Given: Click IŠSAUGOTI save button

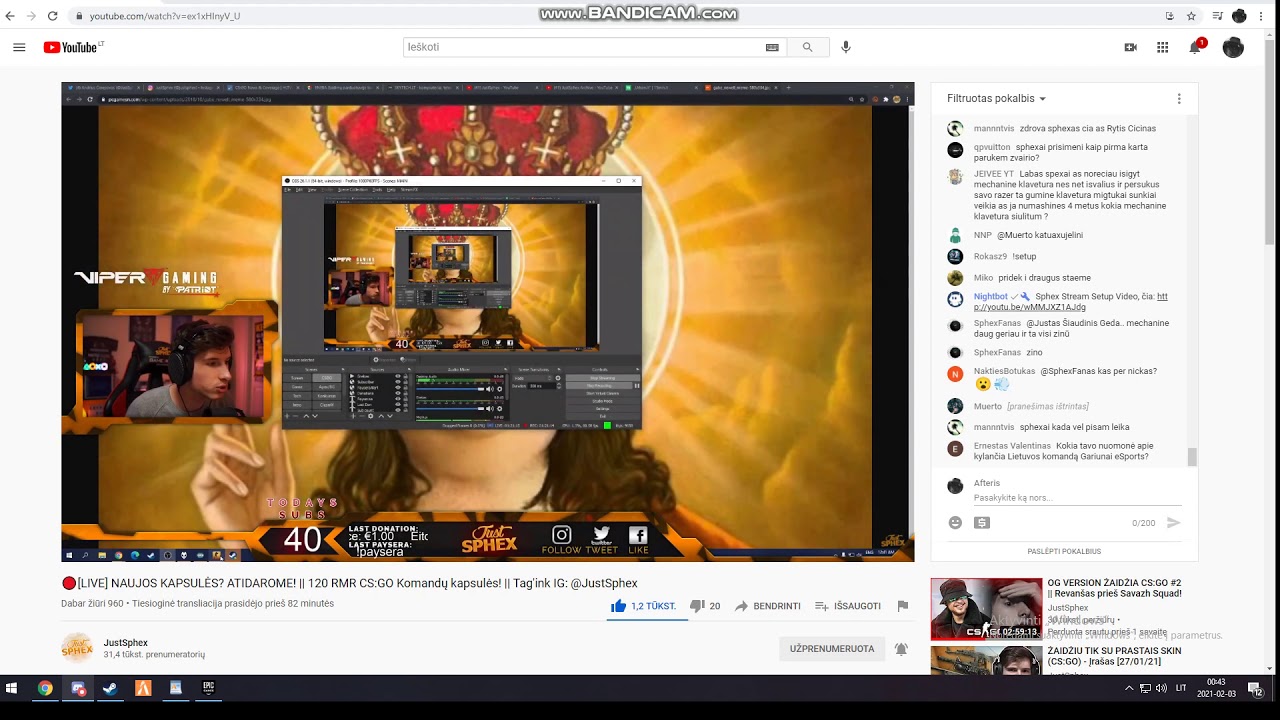Looking at the screenshot, I should (x=848, y=606).
